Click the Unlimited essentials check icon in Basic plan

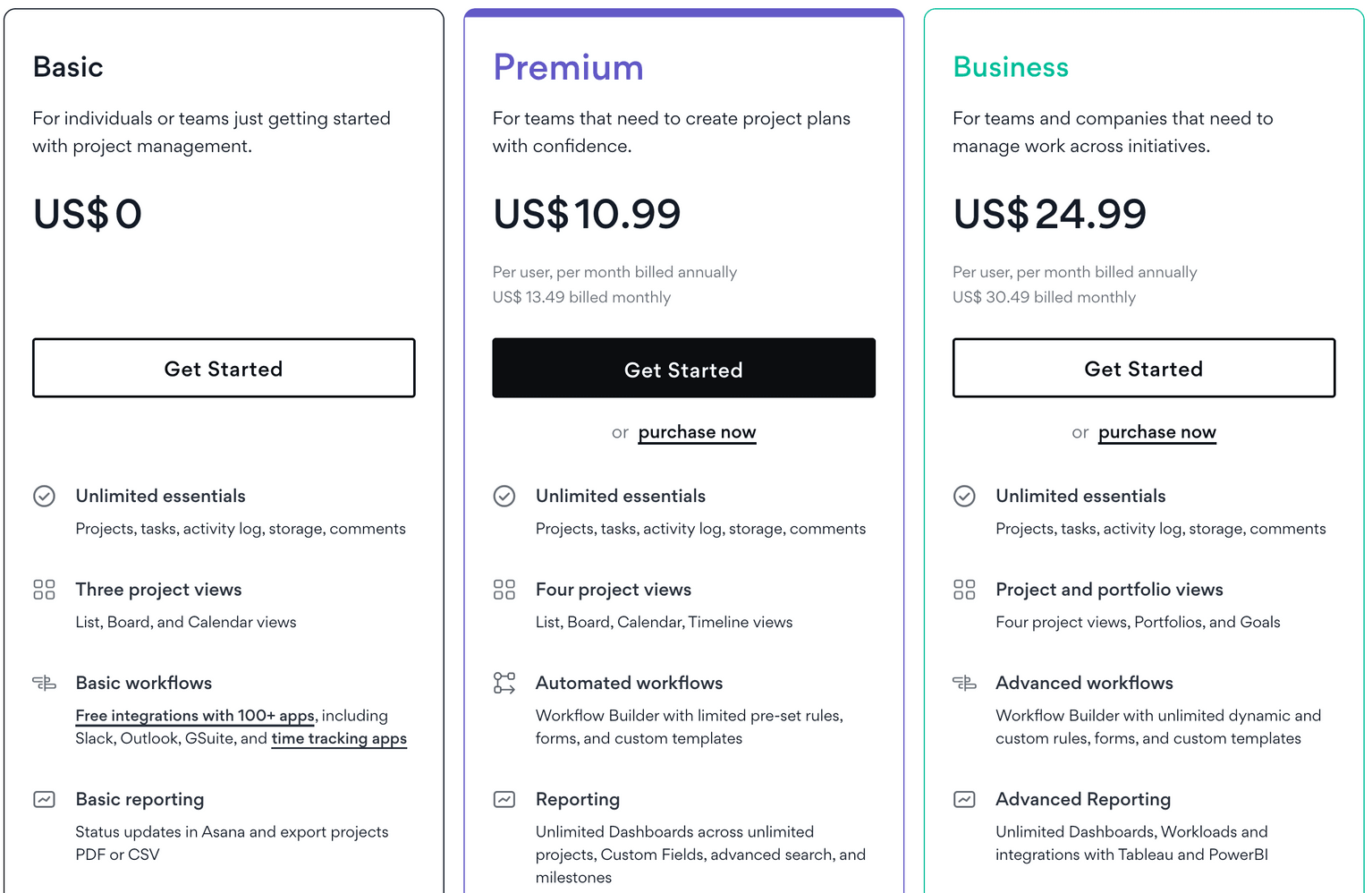pos(44,496)
